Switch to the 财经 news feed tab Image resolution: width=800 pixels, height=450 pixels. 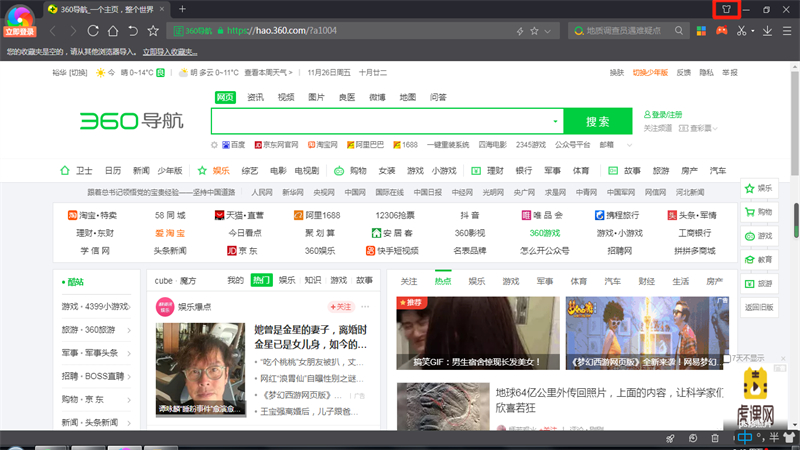[646, 281]
